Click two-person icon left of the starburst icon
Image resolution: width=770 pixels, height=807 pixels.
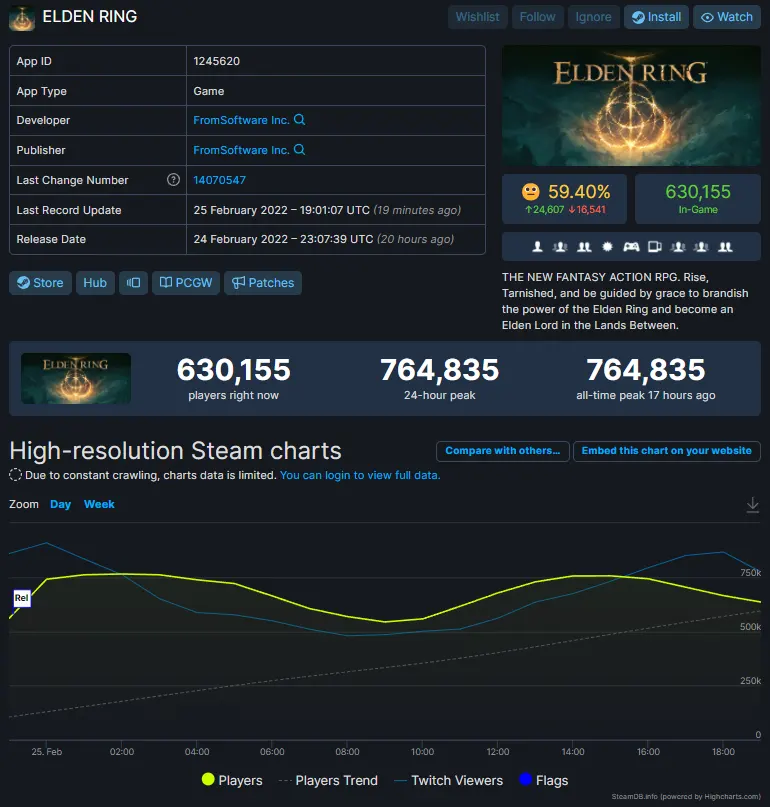[584, 247]
